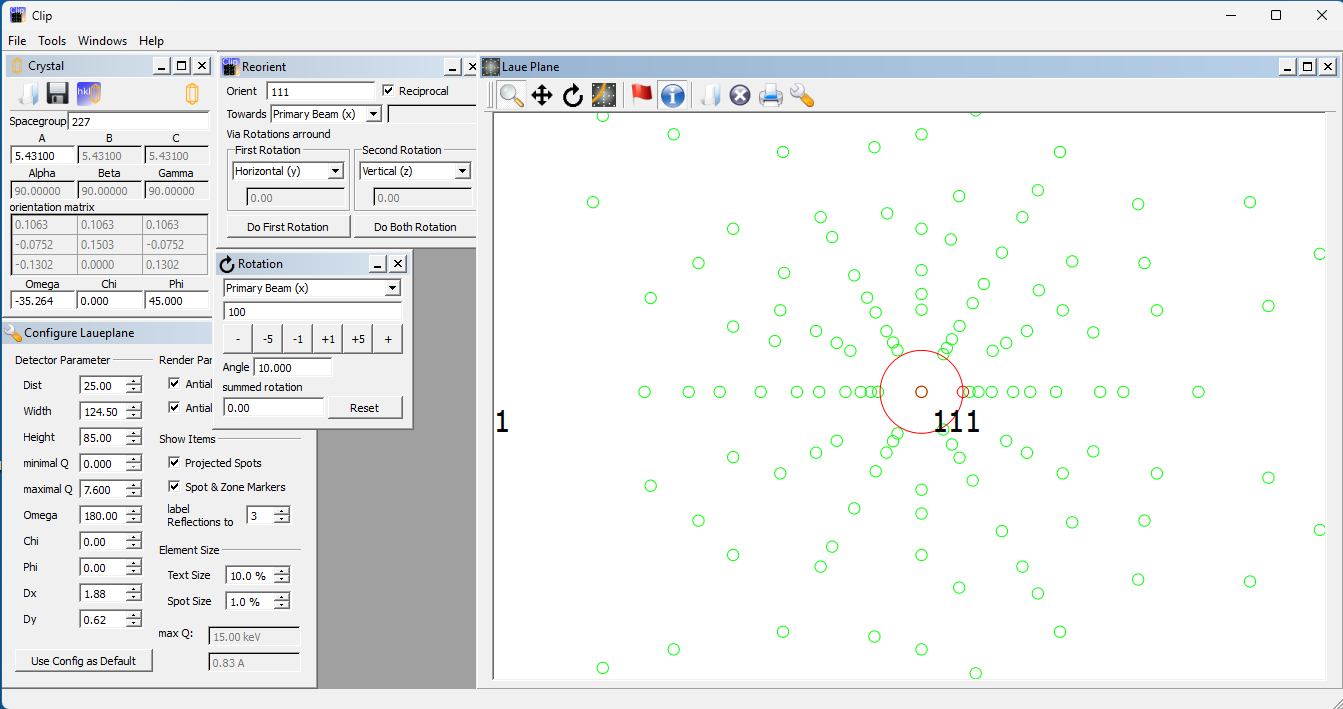This screenshot has height=709, width=1343.
Task: Open the Windows menu
Action: [x=102, y=41]
